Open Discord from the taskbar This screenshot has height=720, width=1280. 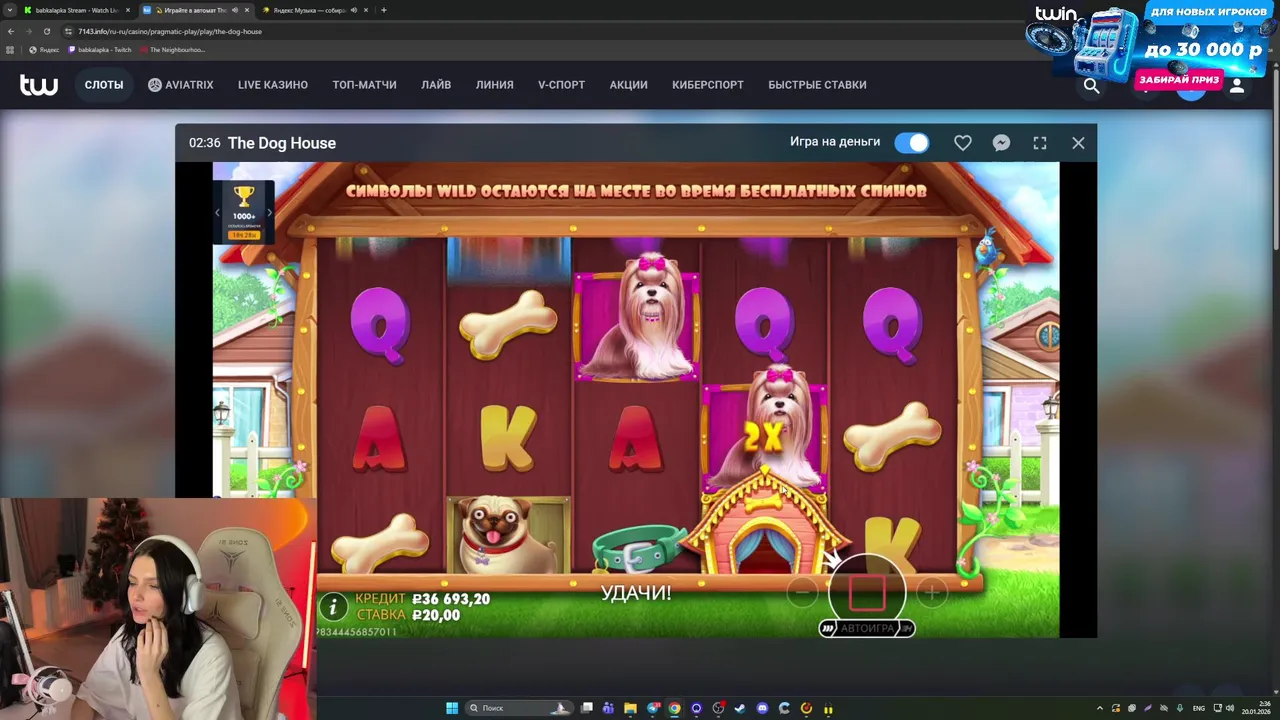[762, 708]
